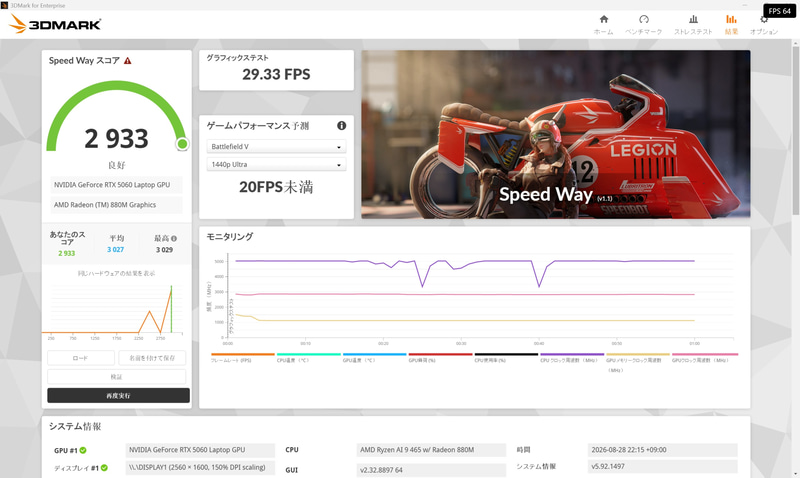
Task: Click the システム情報 v5.92.1497 field
Action: click(x=662, y=466)
